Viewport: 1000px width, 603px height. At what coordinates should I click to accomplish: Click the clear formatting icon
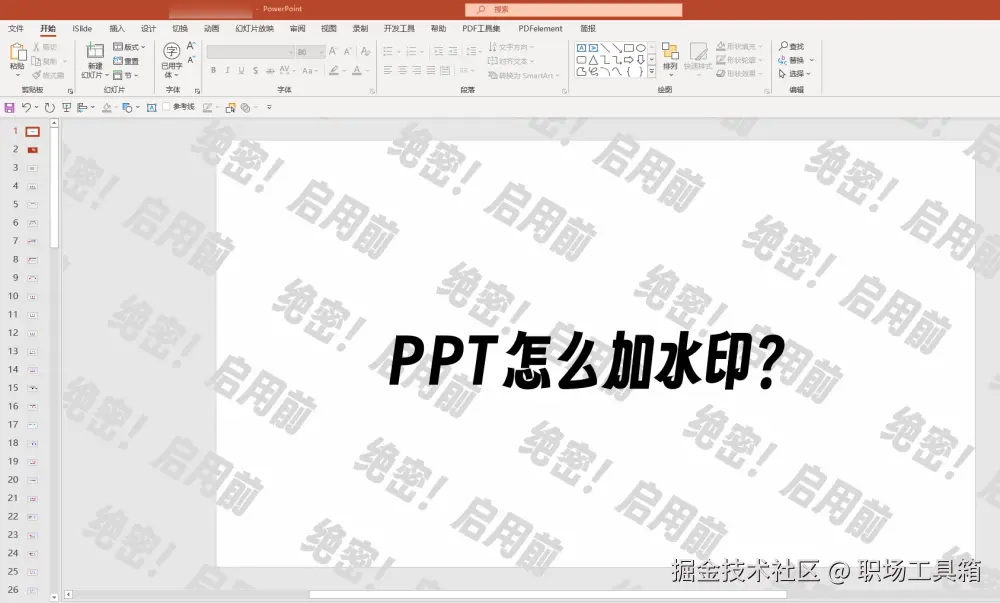coord(365,51)
